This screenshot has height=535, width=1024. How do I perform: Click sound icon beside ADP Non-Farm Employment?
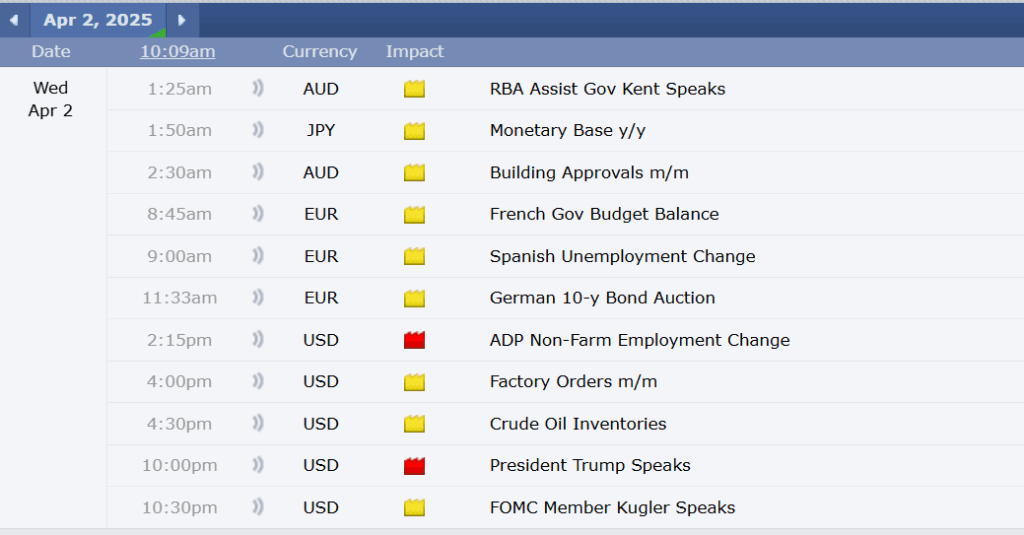(x=257, y=340)
